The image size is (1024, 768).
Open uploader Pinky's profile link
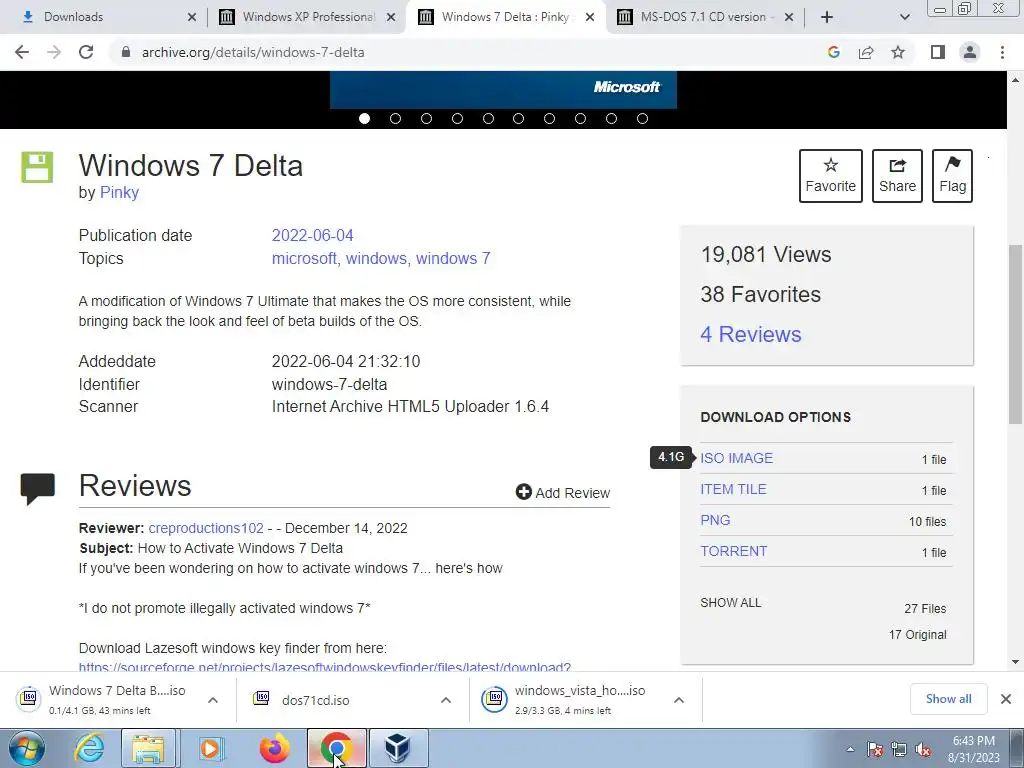click(x=119, y=193)
